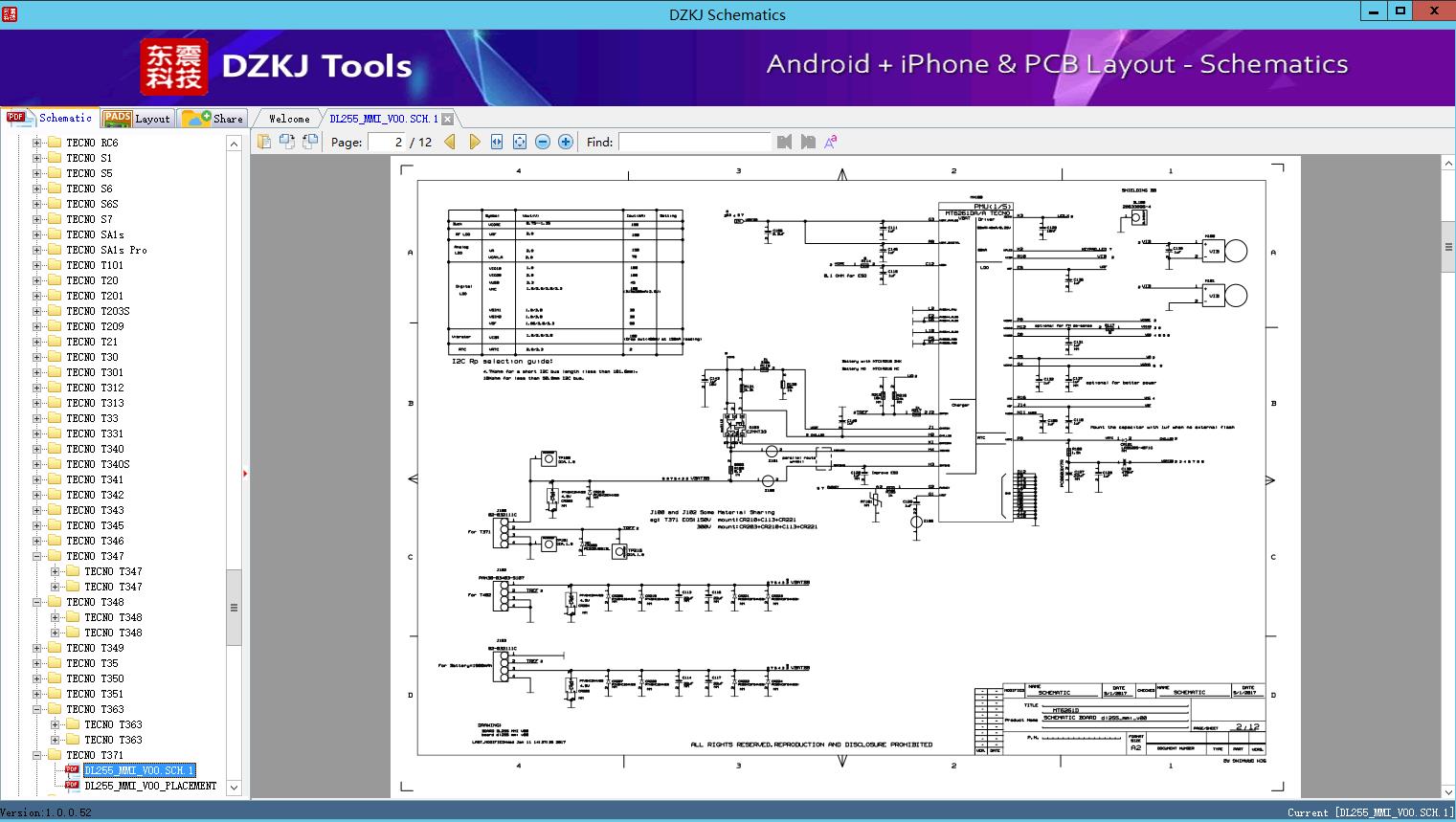Toggle the match case search icon
Screen dimensions: 1456x822
coord(831,142)
